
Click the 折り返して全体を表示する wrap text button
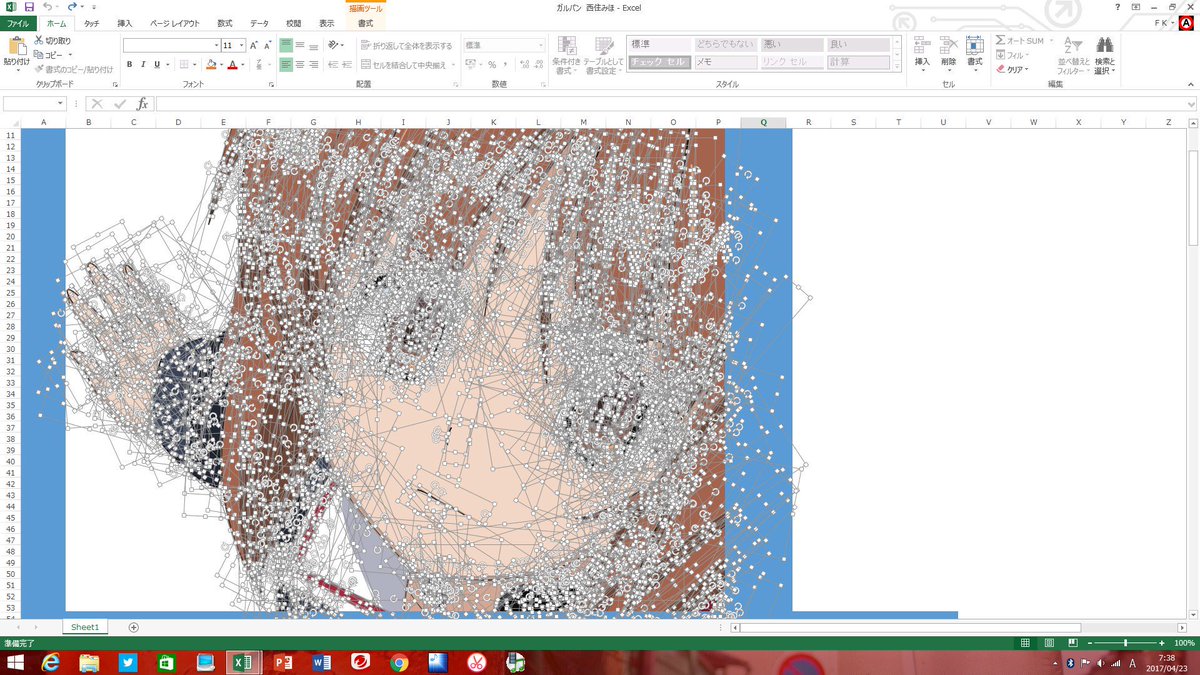point(406,46)
